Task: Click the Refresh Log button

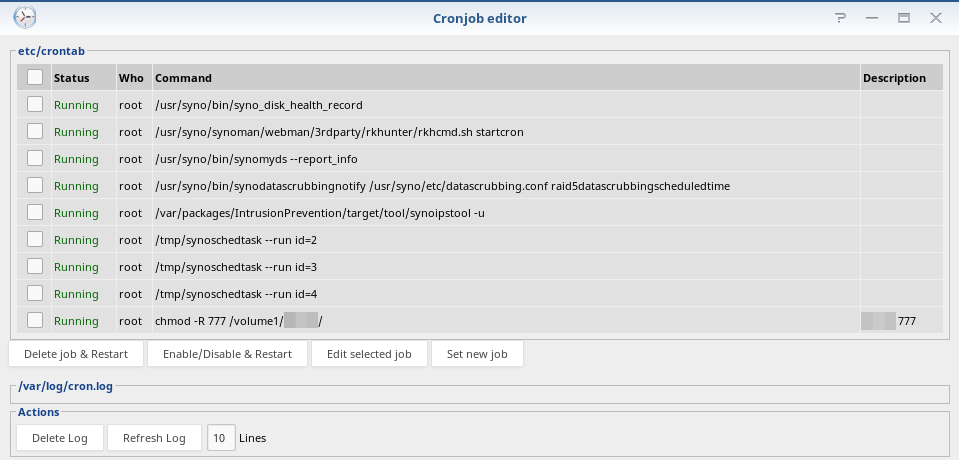Action: tap(154, 438)
